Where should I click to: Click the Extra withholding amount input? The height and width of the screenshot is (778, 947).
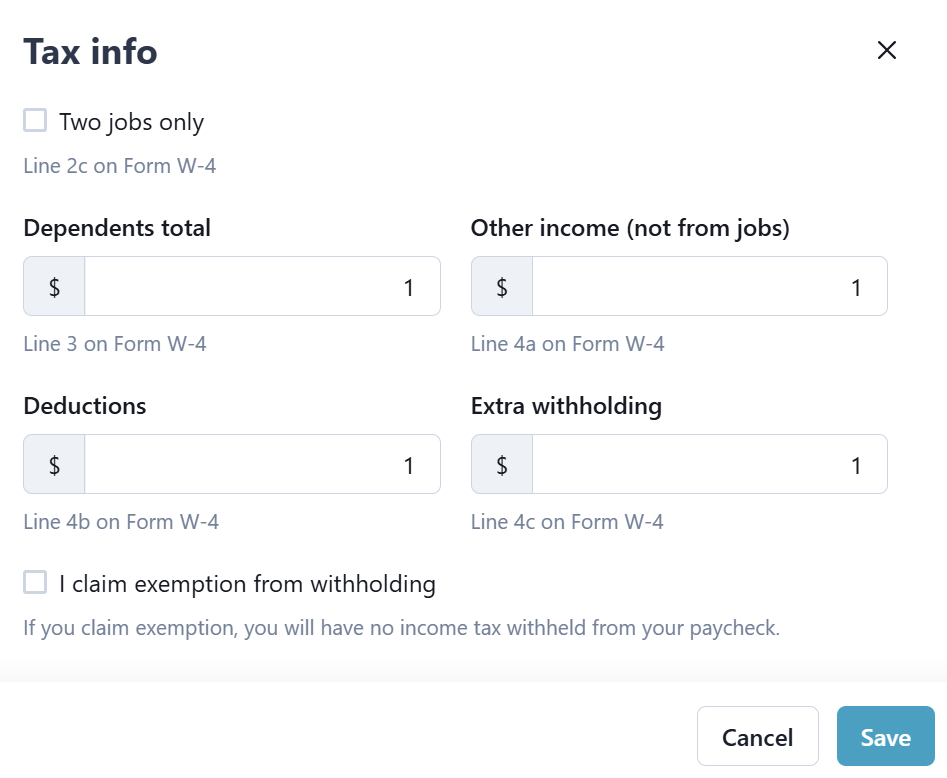point(709,465)
